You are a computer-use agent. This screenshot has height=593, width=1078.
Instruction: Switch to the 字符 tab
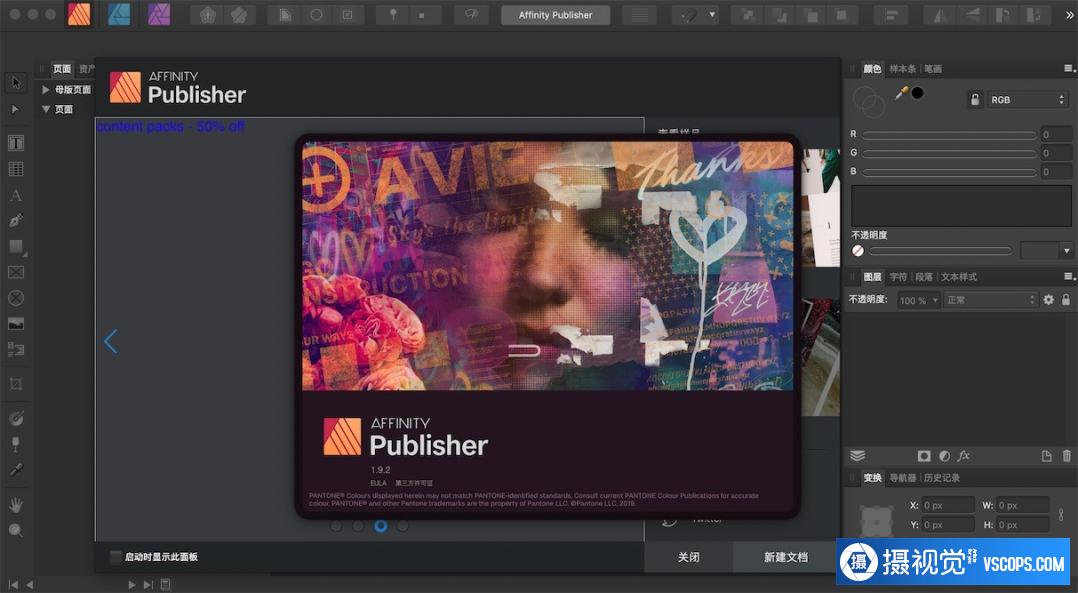click(x=898, y=277)
